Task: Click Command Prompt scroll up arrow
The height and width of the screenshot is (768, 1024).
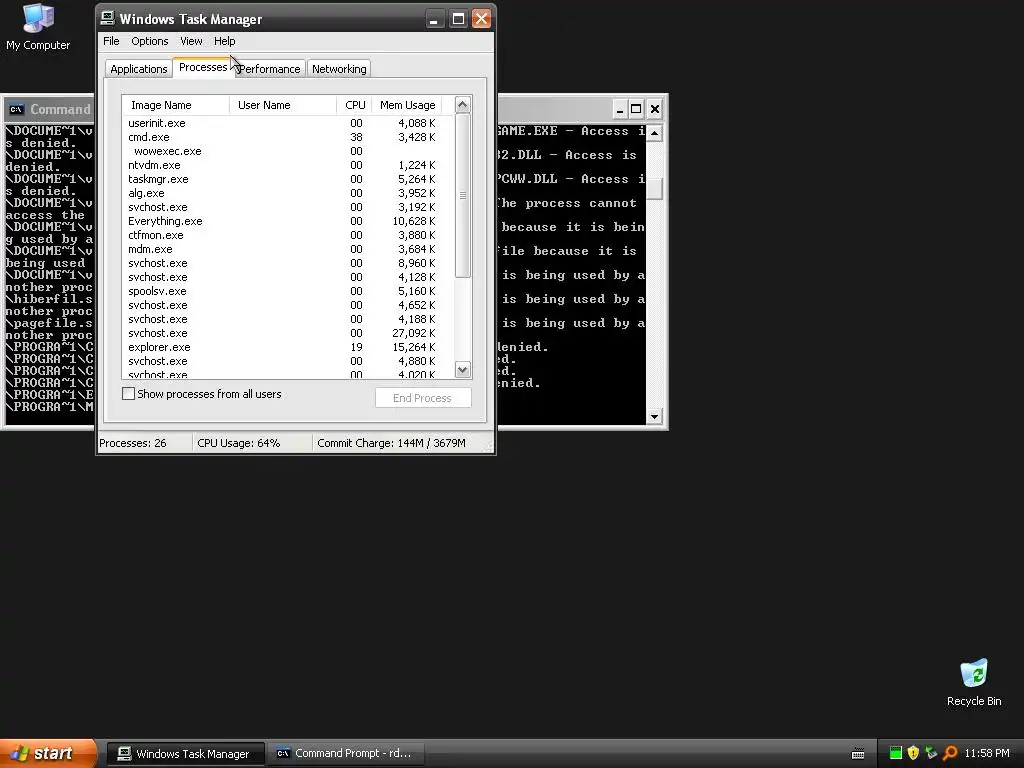Action: click(654, 133)
